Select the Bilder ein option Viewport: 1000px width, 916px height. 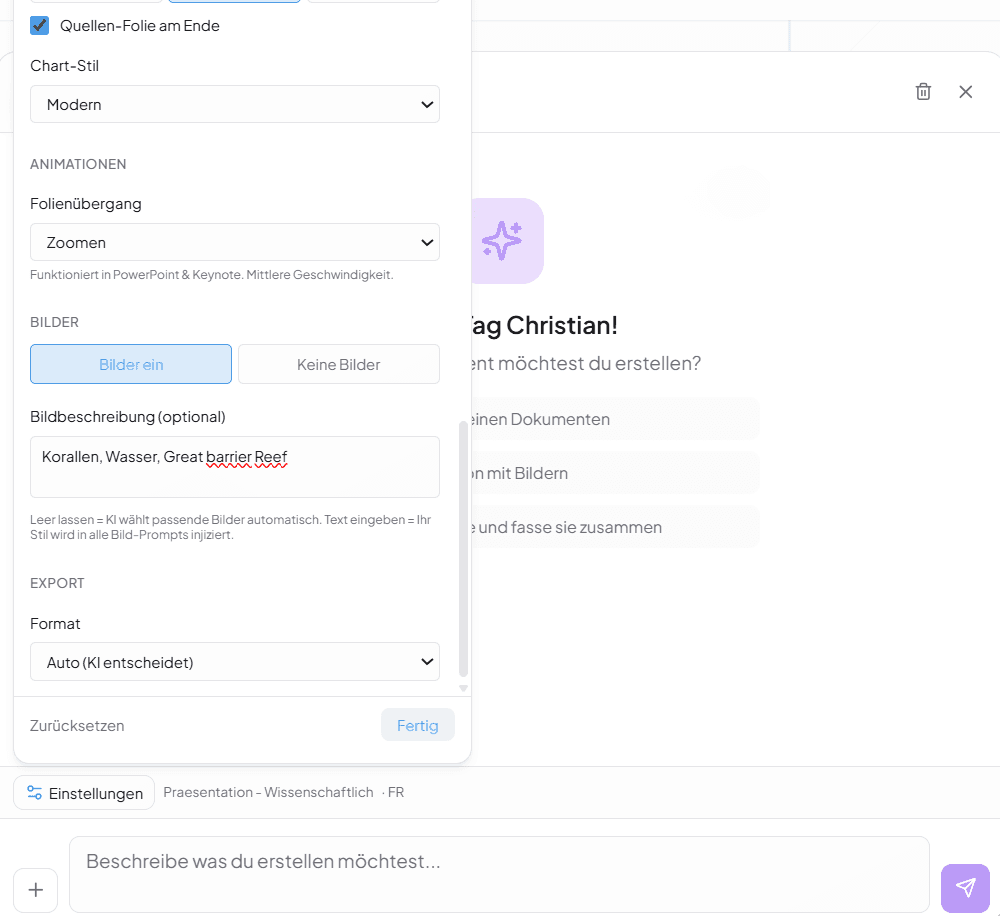(131, 364)
